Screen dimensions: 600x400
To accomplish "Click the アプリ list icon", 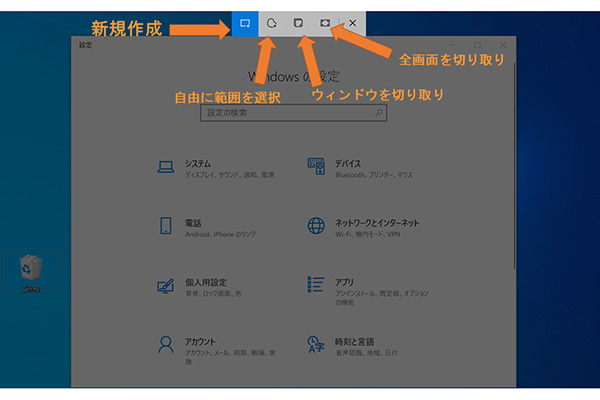I will 316,284.
